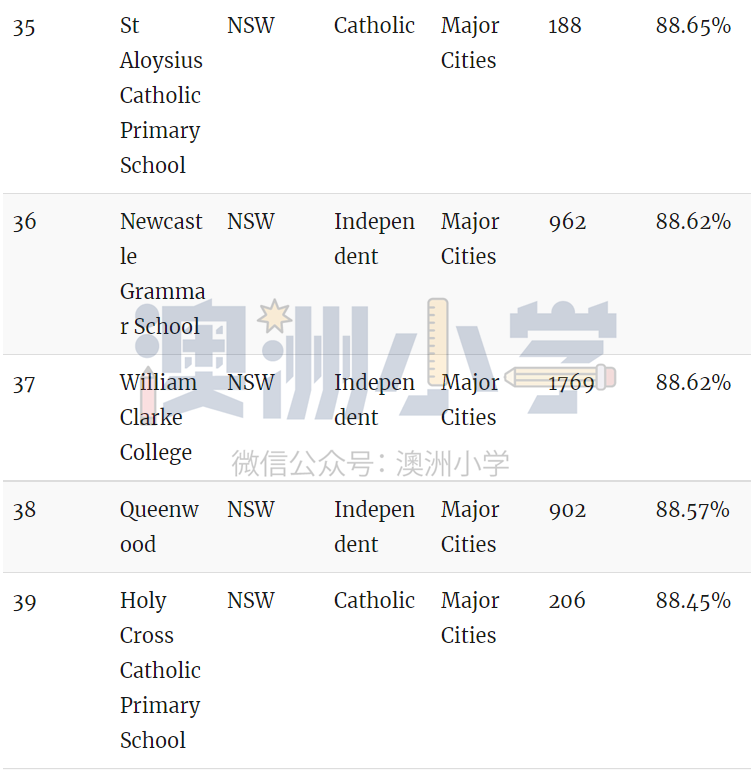The image size is (751, 770).
Task: Select Holy Cross Catholic Primary School name
Action: pyautogui.click(x=160, y=670)
